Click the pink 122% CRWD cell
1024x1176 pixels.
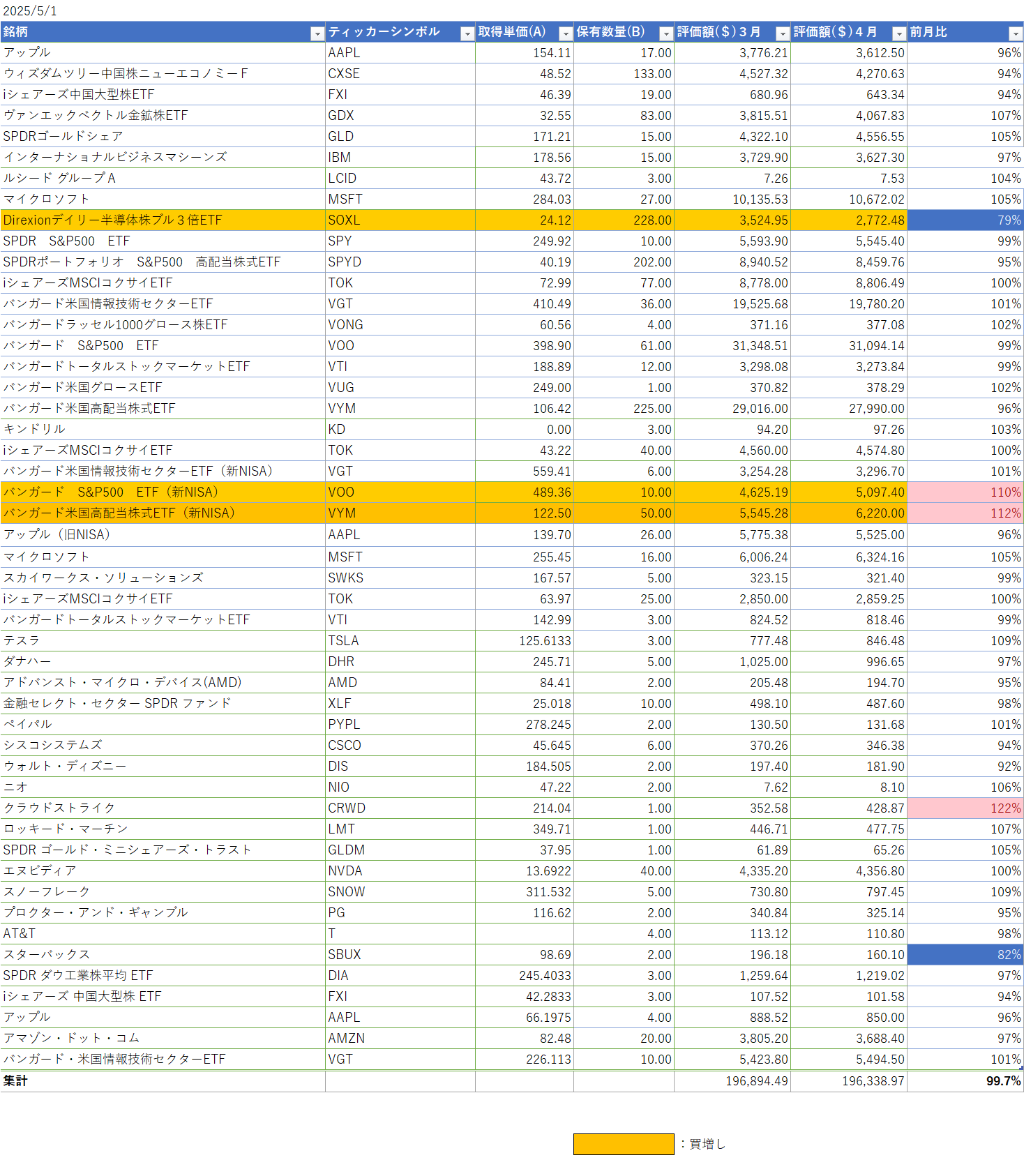(965, 808)
